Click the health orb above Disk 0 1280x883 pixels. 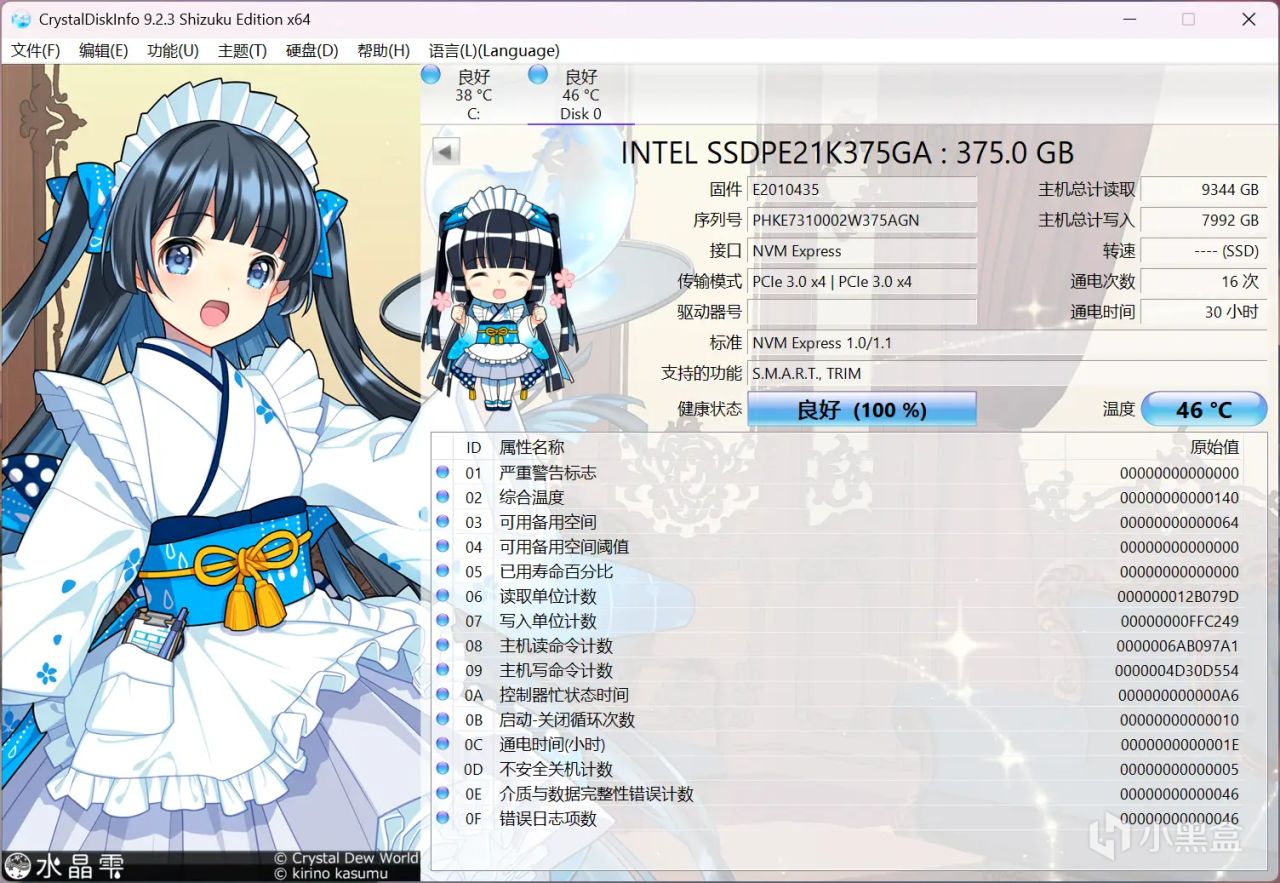[x=538, y=75]
